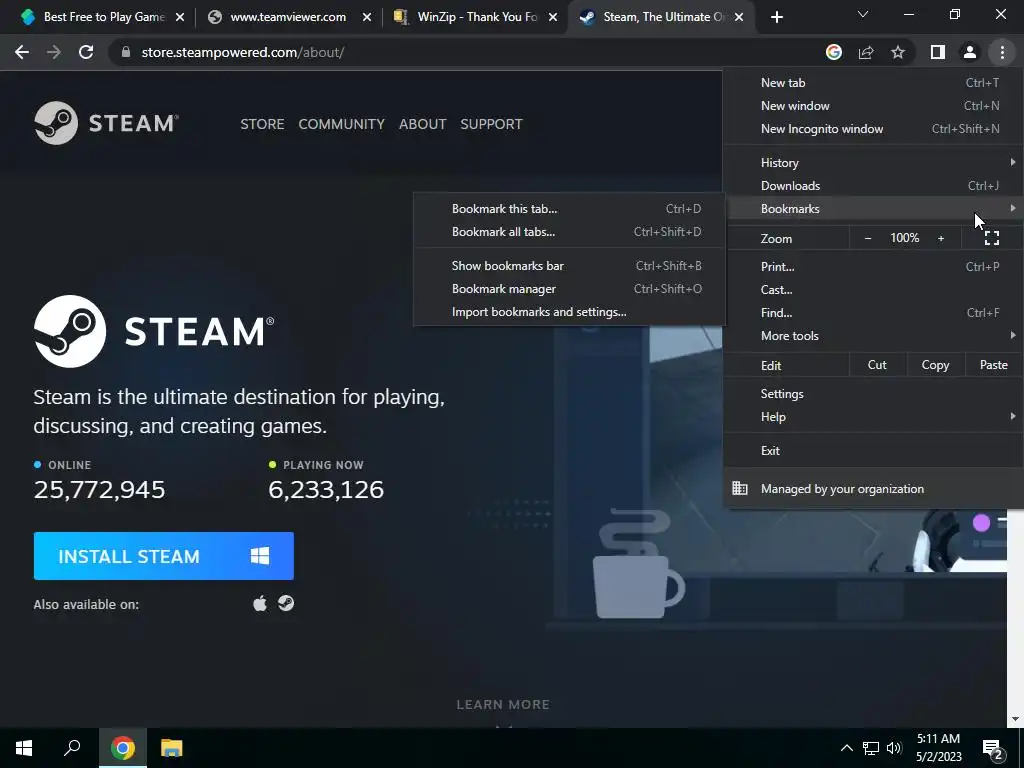Show hidden tray icons chevron

click(846, 748)
